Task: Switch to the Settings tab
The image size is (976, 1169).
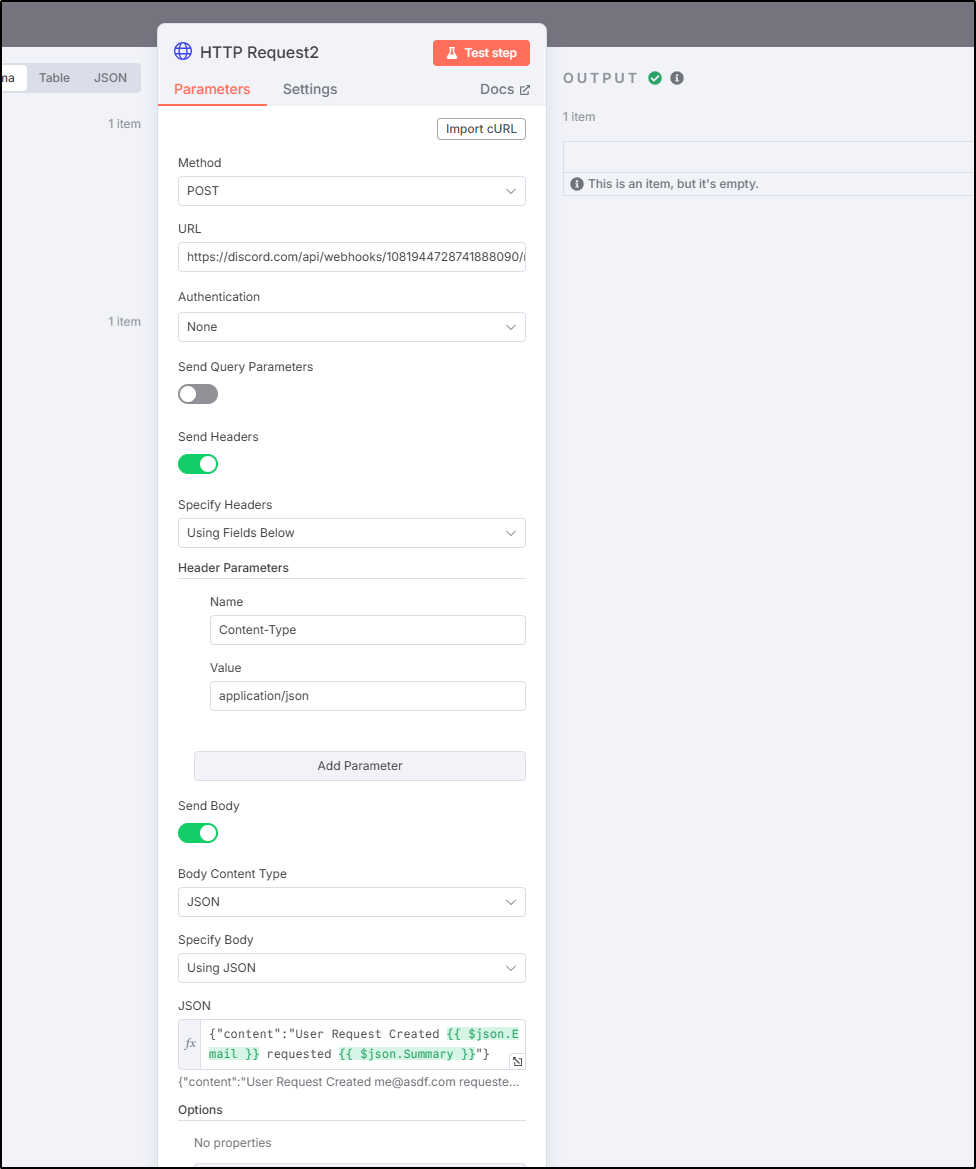Action: tap(309, 89)
